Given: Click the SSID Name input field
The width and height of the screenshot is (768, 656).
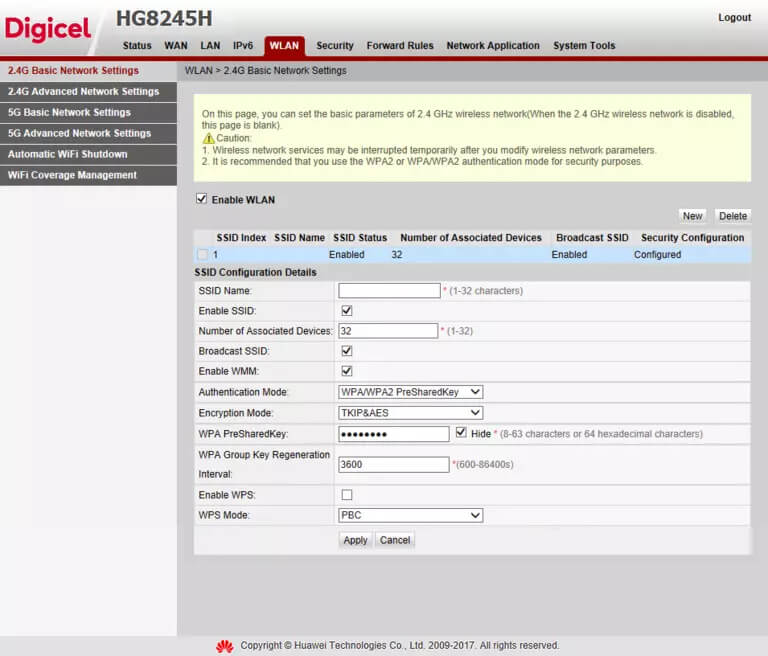Looking at the screenshot, I should pyautogui.click(x=389, y=291).
